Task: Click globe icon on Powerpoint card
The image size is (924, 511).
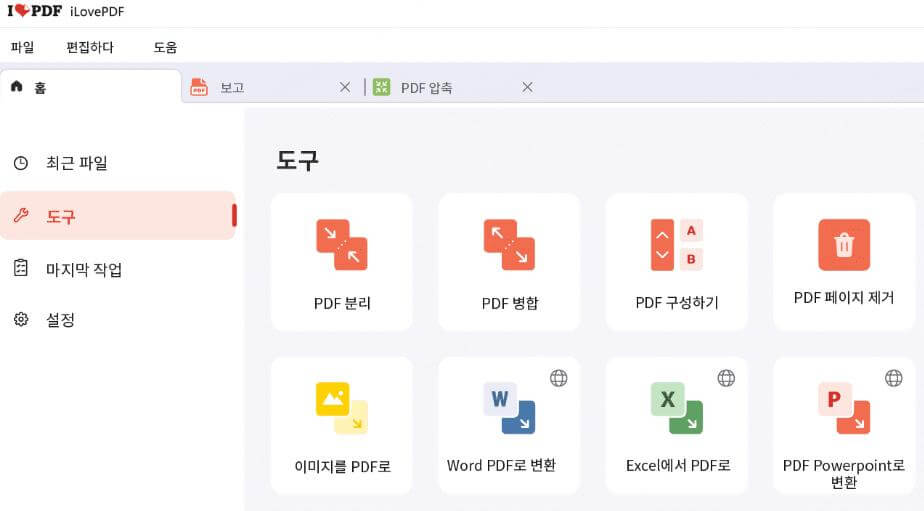Action: [x=893, y=378]
